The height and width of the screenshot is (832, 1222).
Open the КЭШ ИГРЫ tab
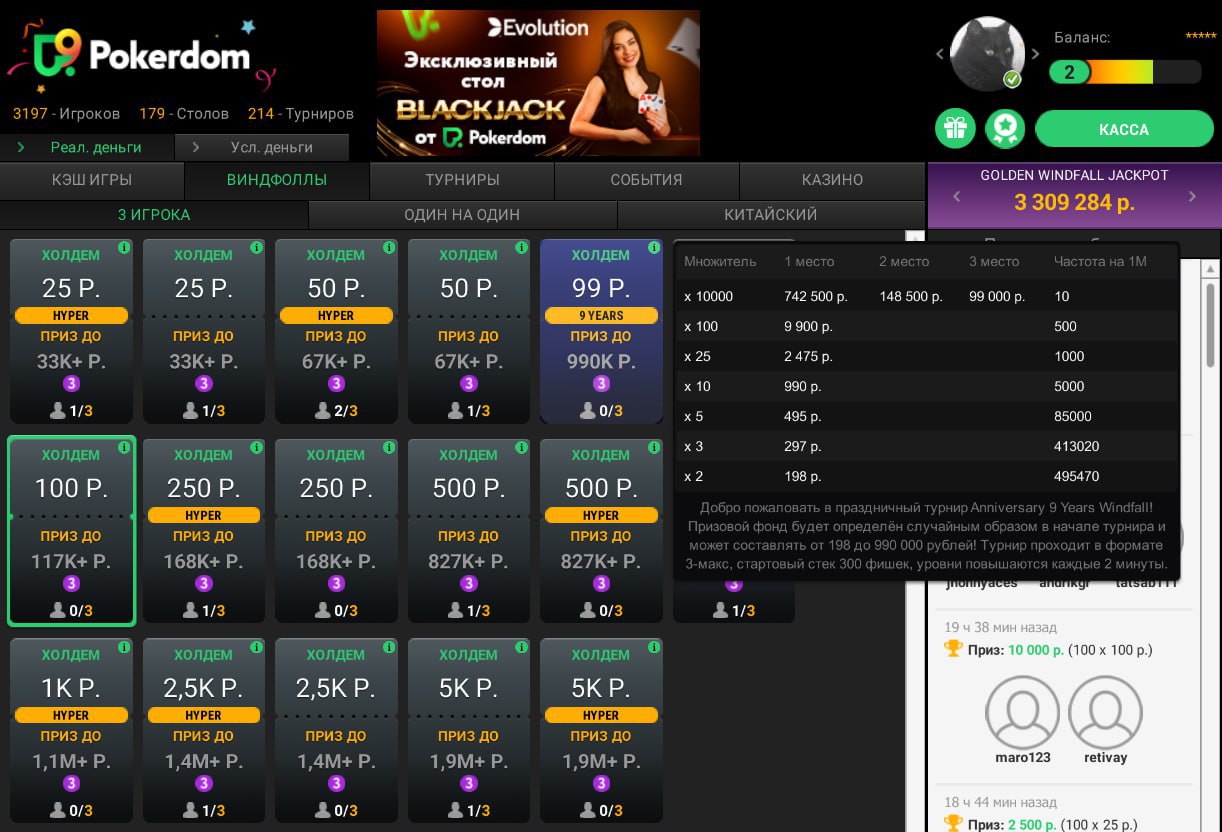[92, 180]
